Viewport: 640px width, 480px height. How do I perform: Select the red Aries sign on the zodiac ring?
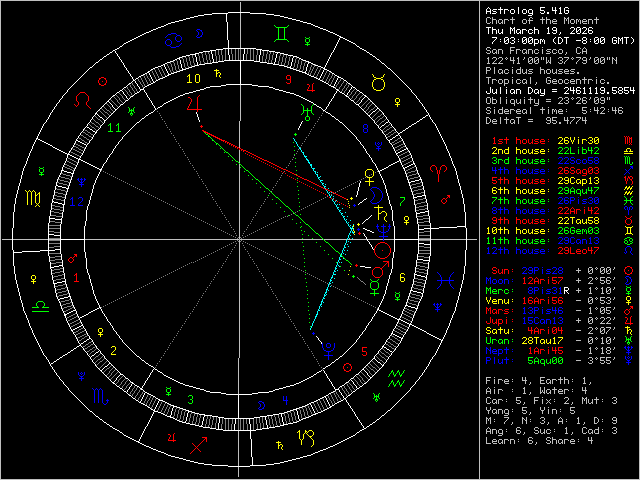tap(439, 173)
